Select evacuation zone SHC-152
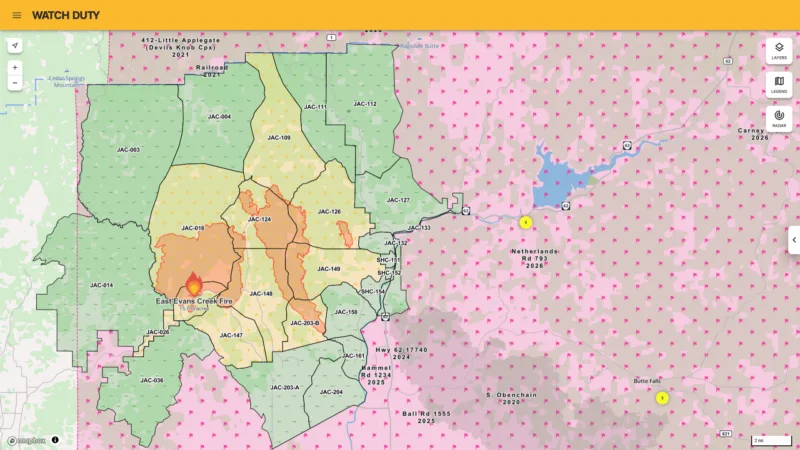Viewport: 800px width, 450px height. [x=389, y=273]
